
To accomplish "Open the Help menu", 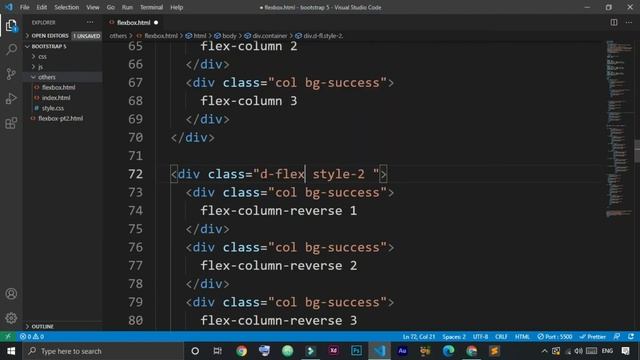I will pyautogui.click(x=176, y=7).
